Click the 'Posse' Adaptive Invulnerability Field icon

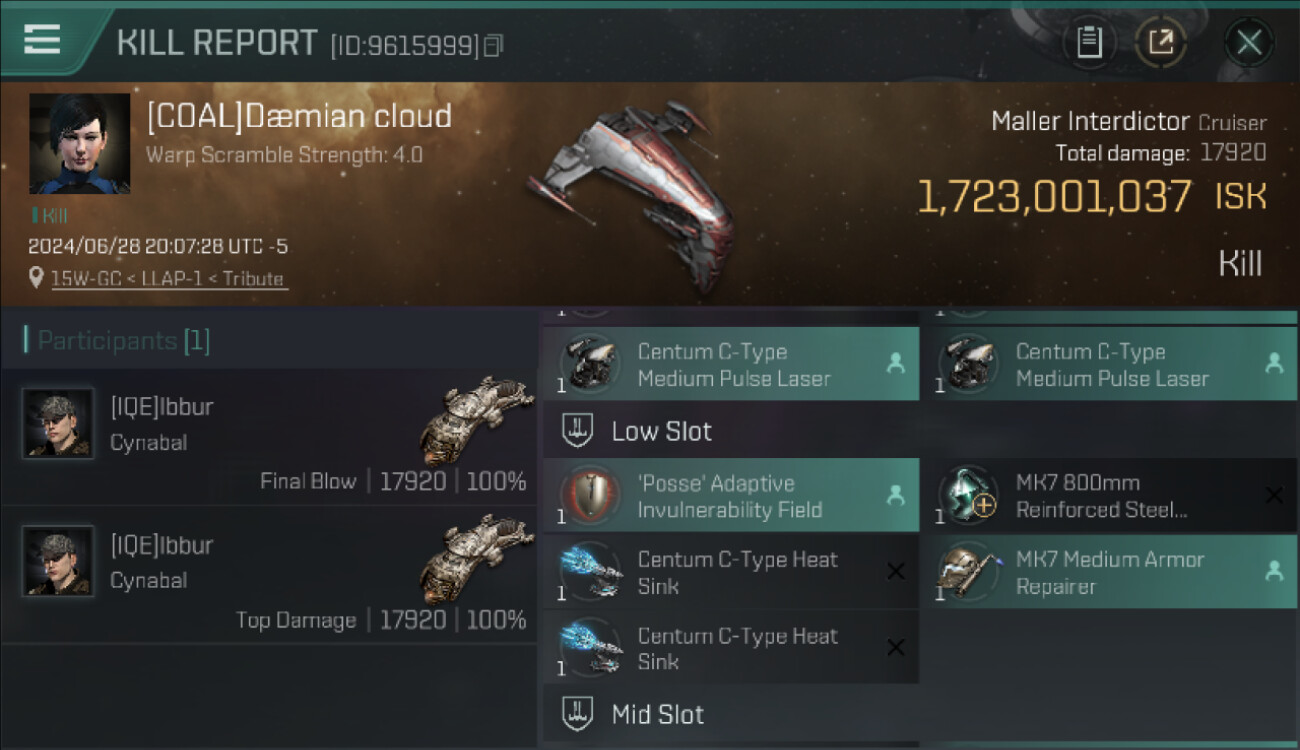591,494
